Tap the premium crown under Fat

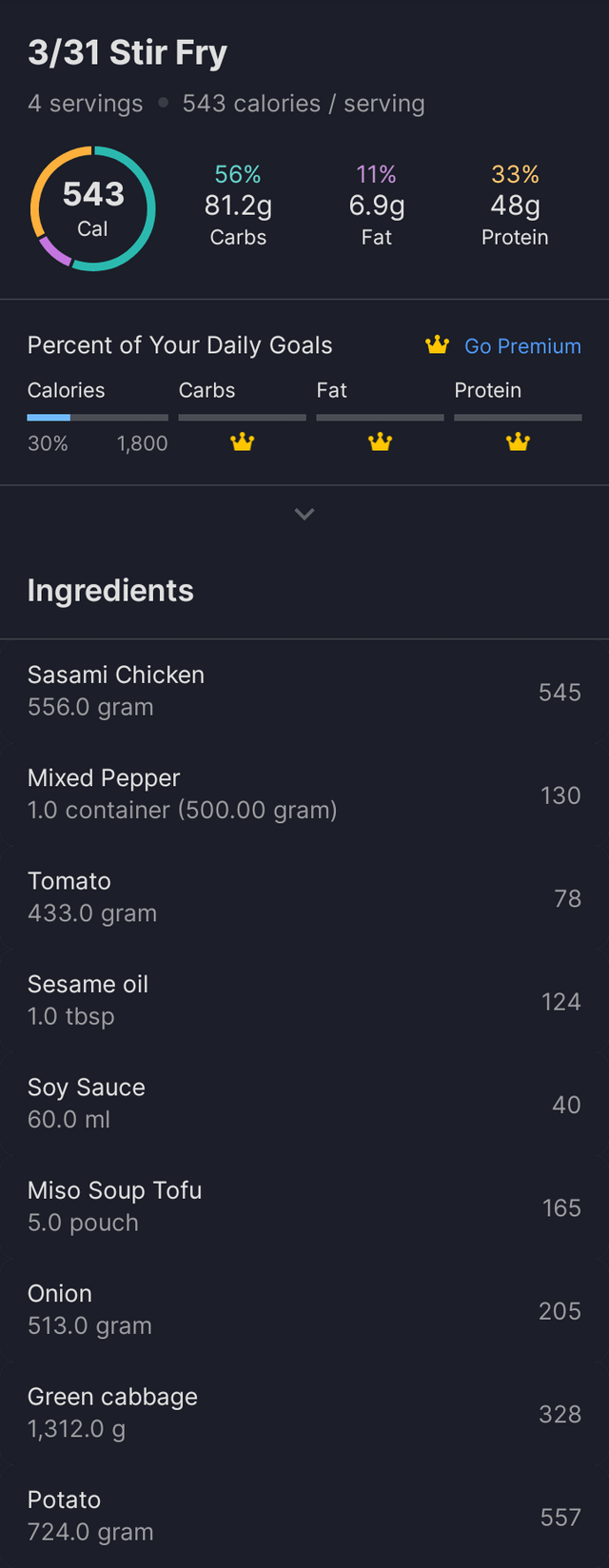pos(380,442)
